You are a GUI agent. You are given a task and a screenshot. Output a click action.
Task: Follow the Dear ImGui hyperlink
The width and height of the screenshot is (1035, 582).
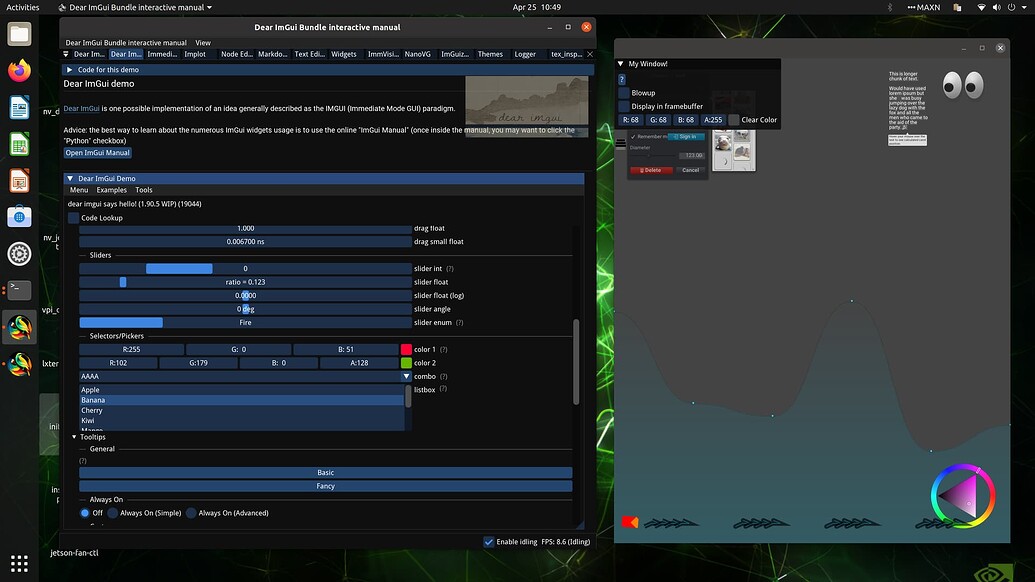click(x=81, y=108)
